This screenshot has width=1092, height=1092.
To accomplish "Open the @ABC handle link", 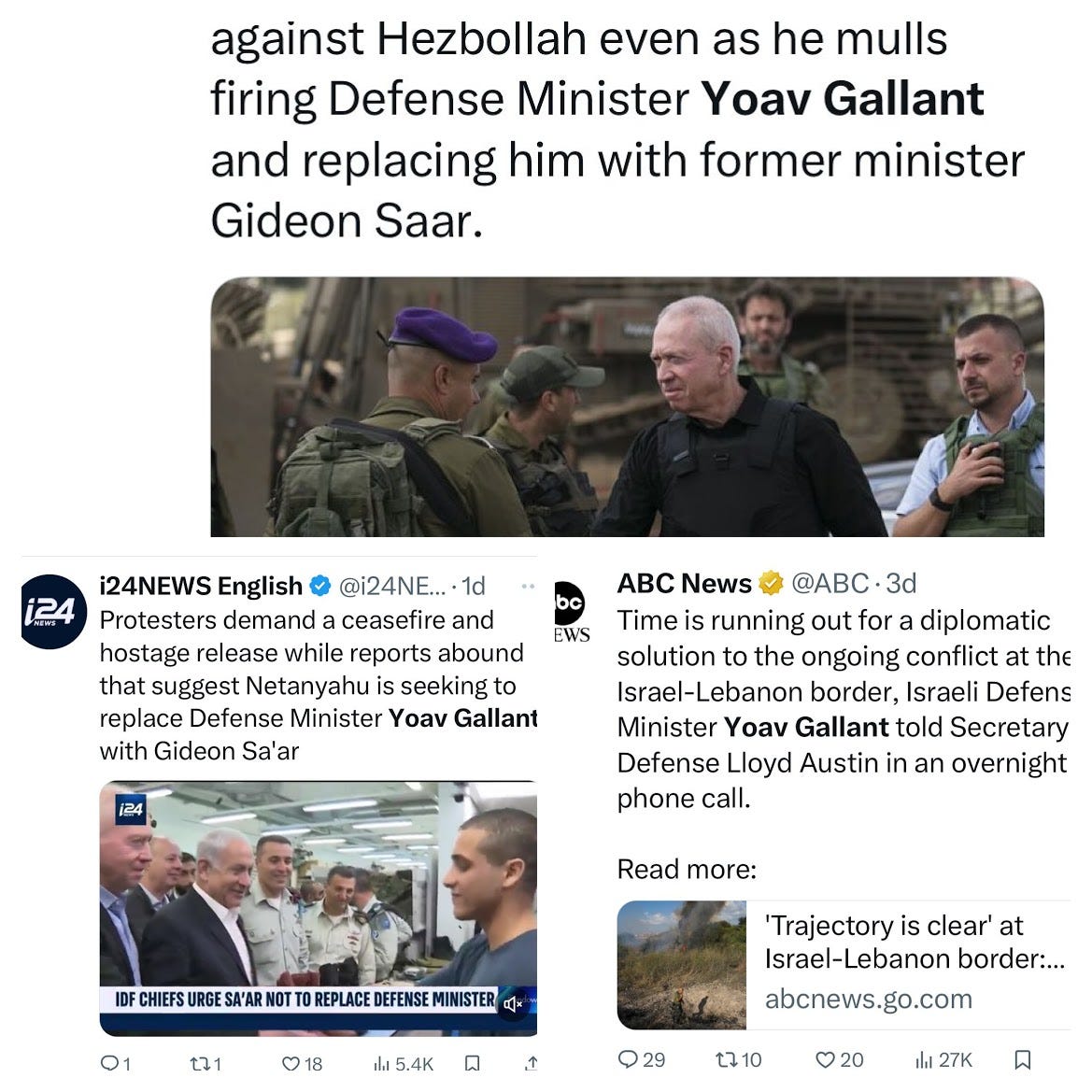I will [x=830, y=583].
